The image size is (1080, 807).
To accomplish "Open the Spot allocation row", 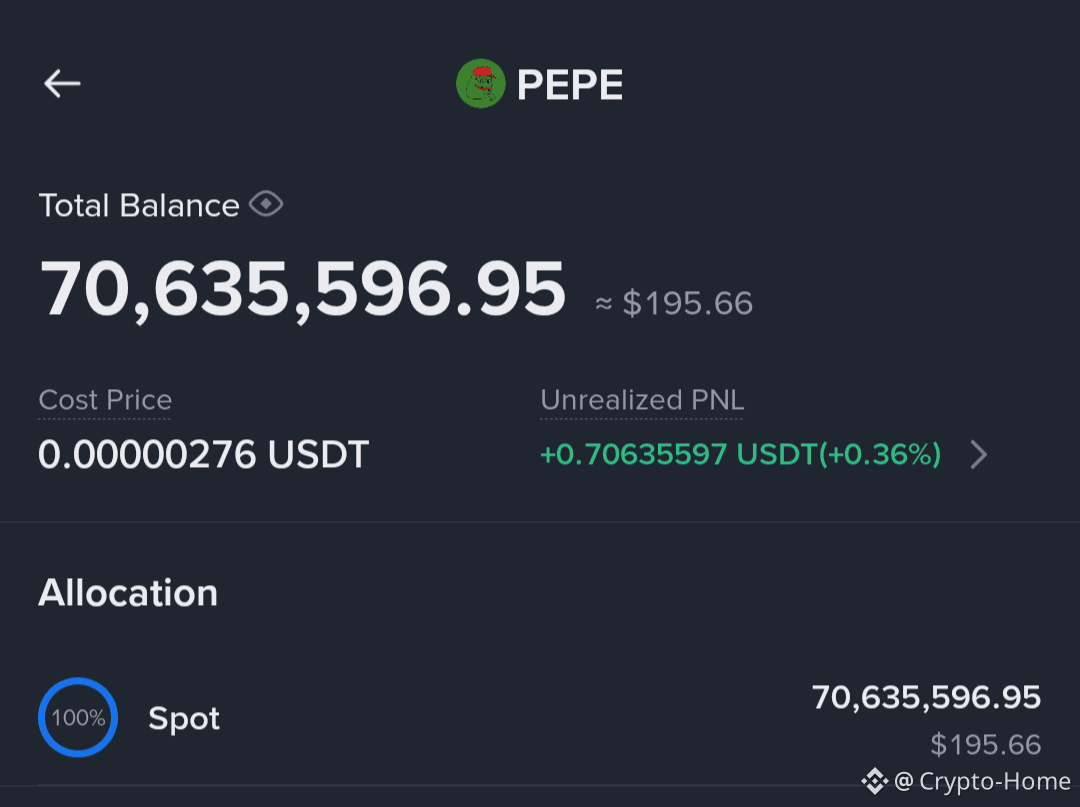I will point(540,717).
